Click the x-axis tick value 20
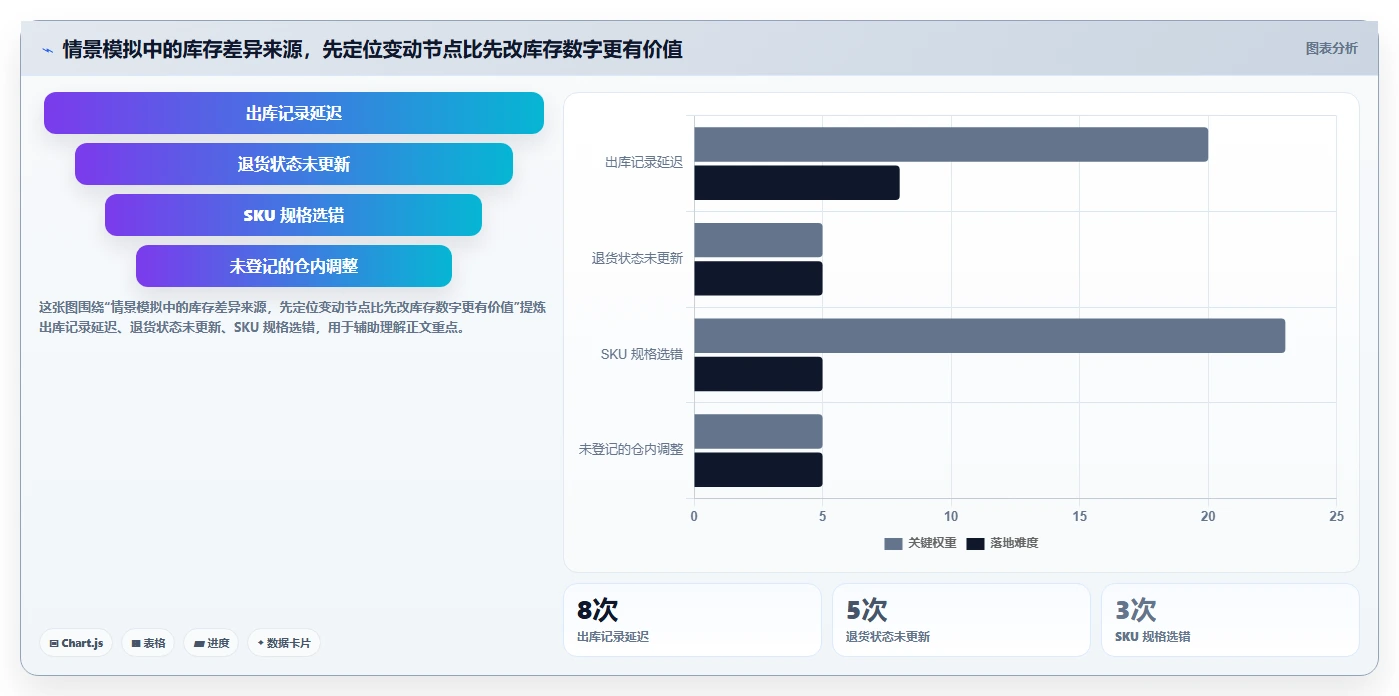This screenshot has width=1399, height=696. point(1208,517)
